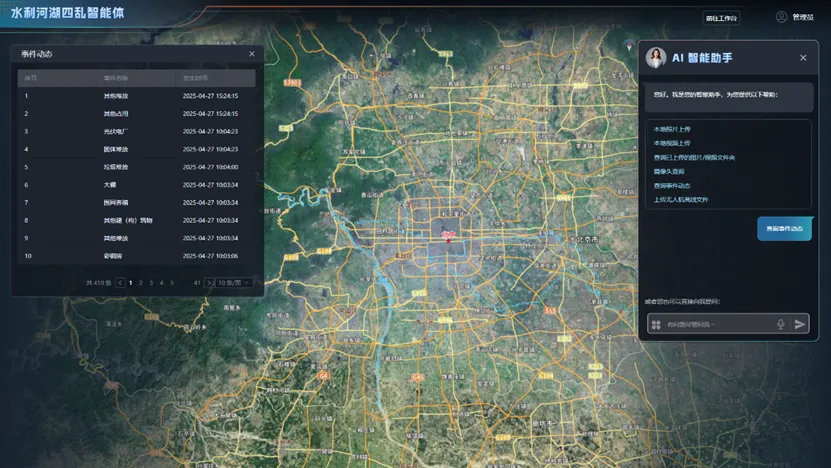Click the 前往工作台 button
The width and height of the screenshot is (831, 468).
click(x=720, y=18)
